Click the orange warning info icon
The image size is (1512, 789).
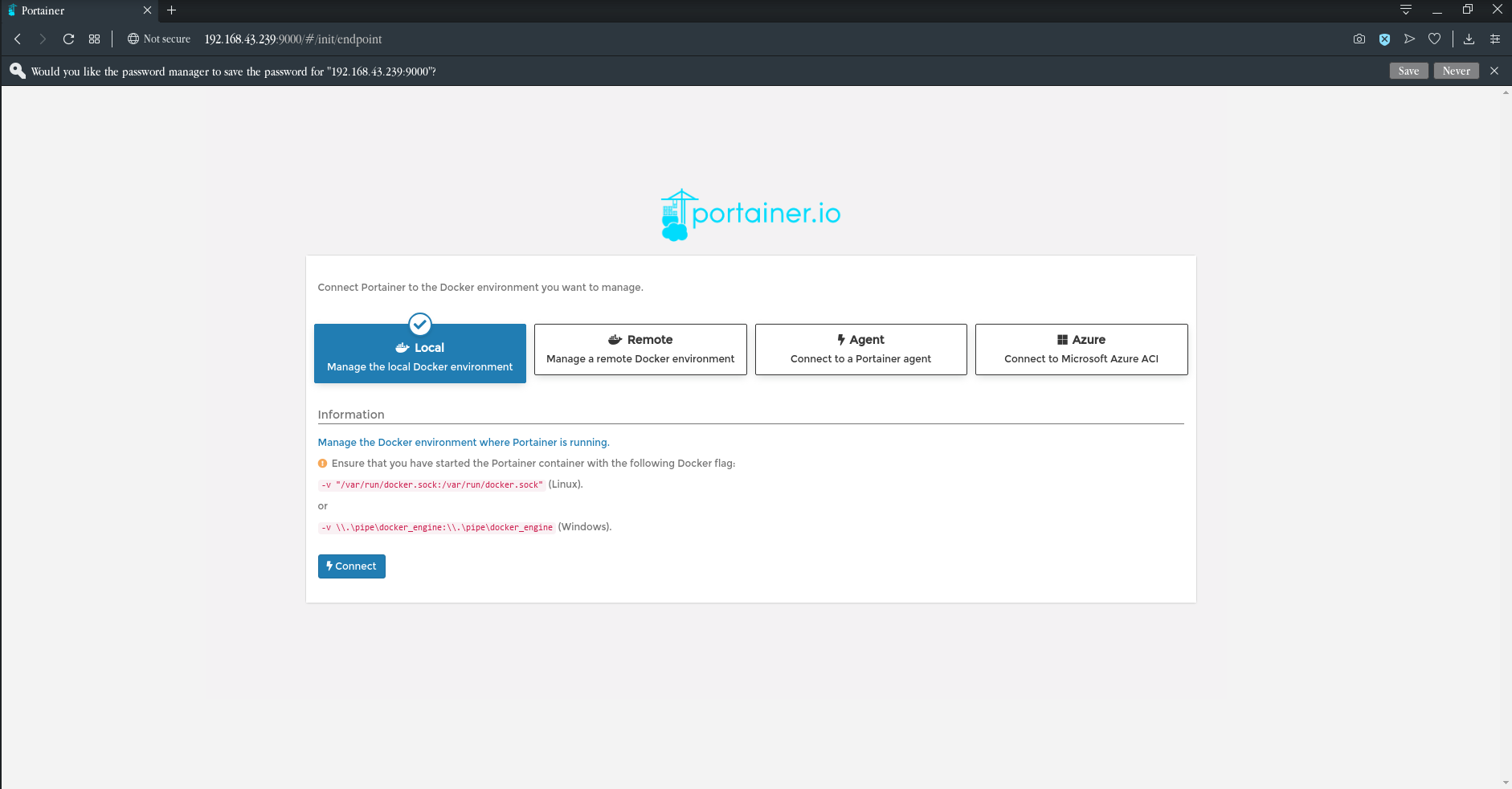click(x=322, y=464)
